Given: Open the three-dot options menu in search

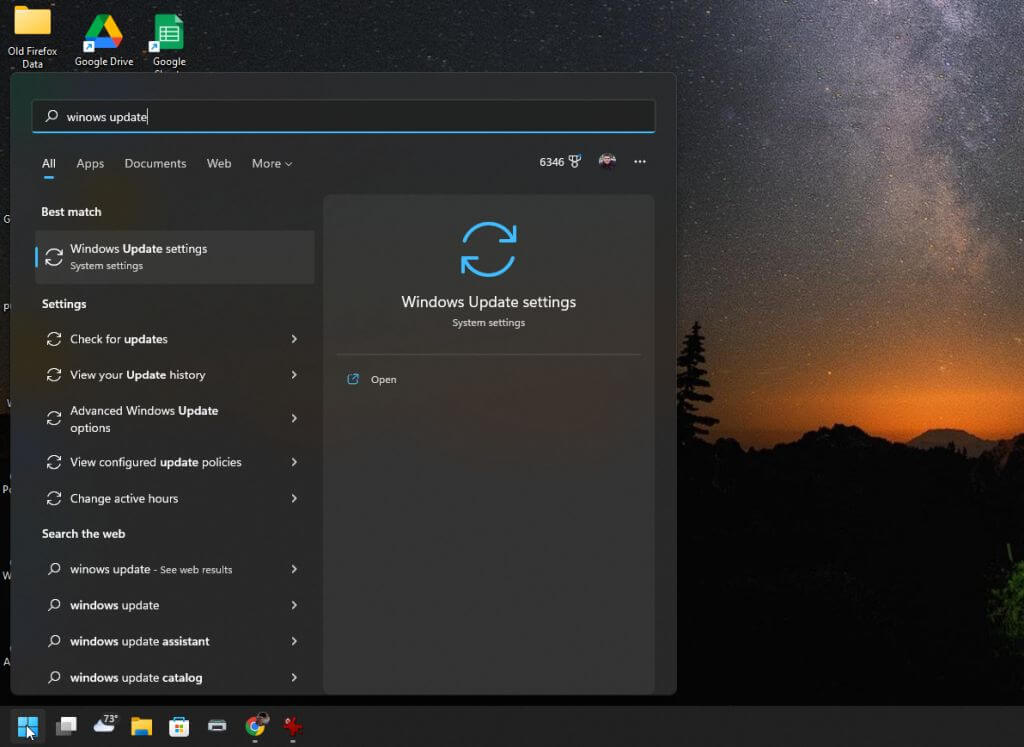Looking at the screenshot, I should point(640,162).
